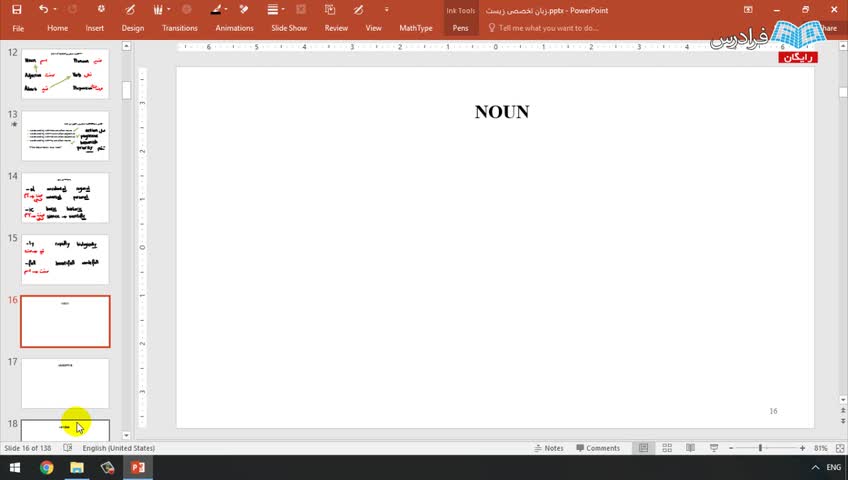This screenshot has height=480, width=848.
Task: Go to the Animations tab
Action: coord(234,28)
